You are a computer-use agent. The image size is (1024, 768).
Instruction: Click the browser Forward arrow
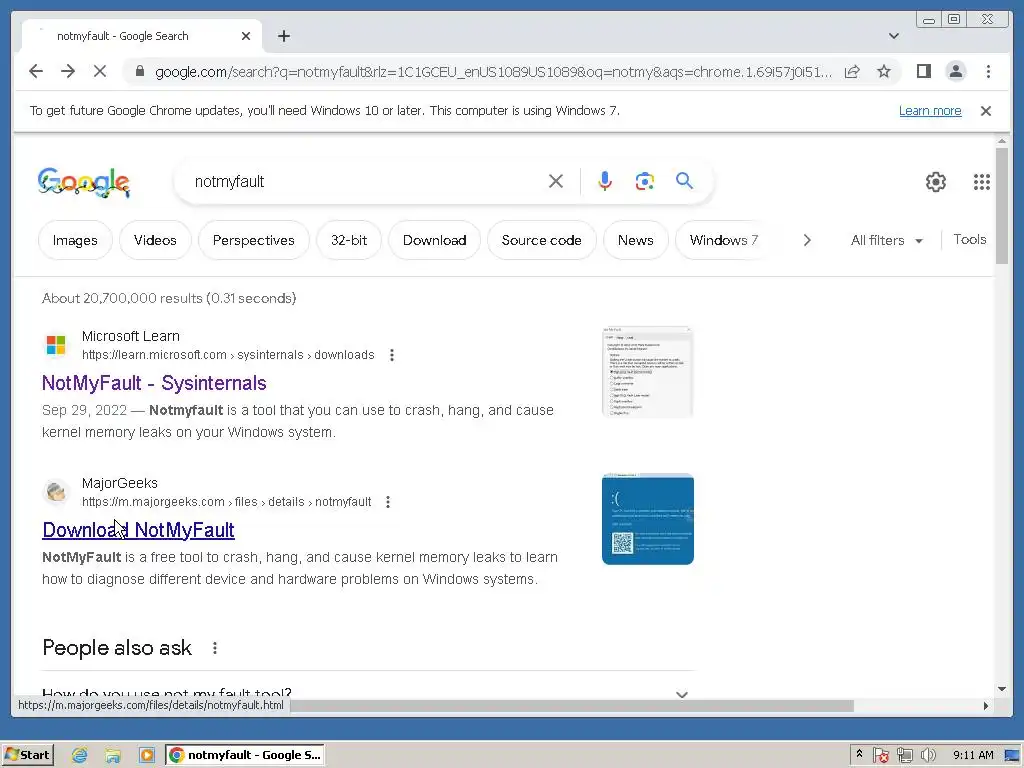[x=68, y=71]
